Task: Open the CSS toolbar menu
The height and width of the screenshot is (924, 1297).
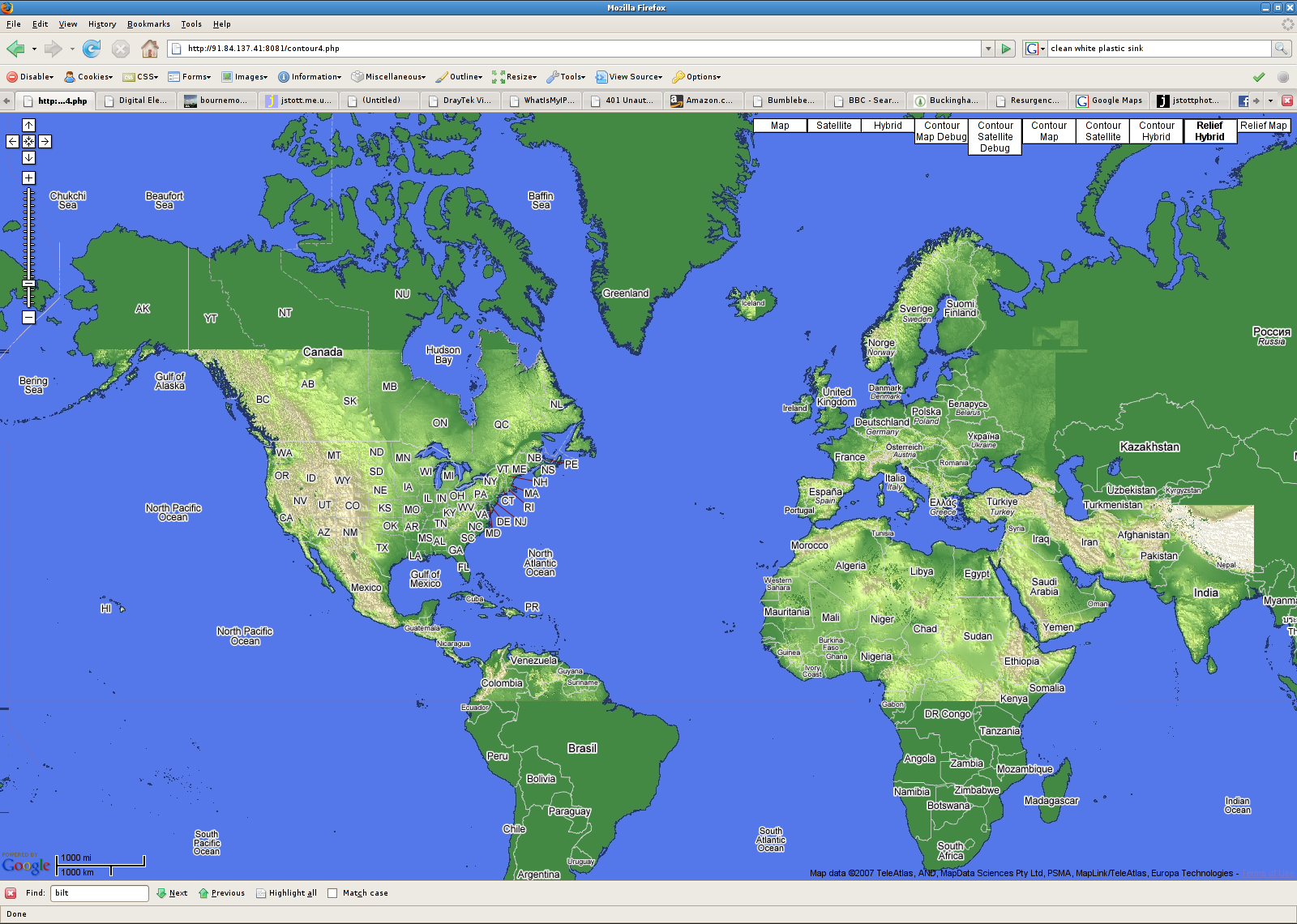Action: (140, 77)
